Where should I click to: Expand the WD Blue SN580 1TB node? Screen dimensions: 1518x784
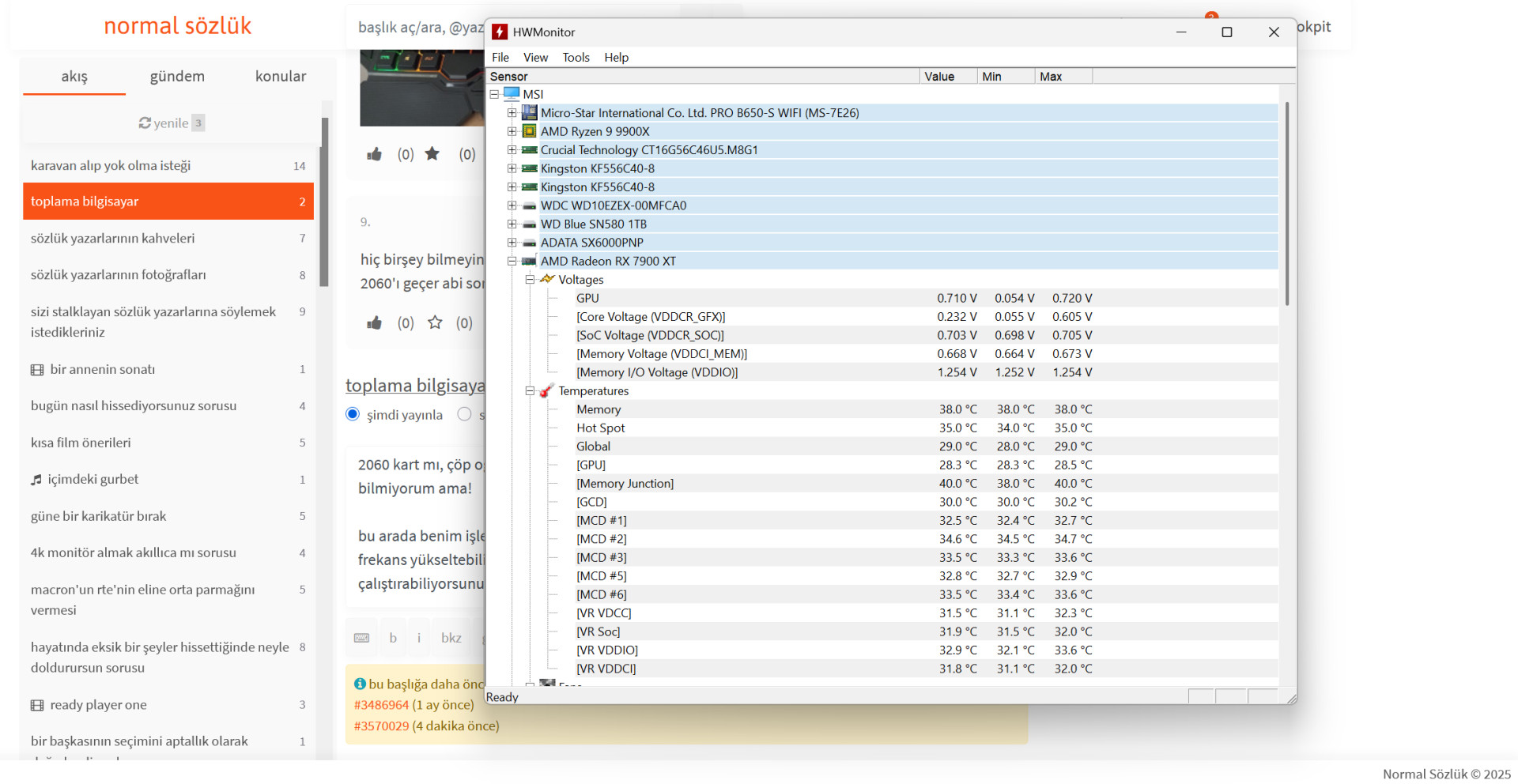[x=512, y=224]
